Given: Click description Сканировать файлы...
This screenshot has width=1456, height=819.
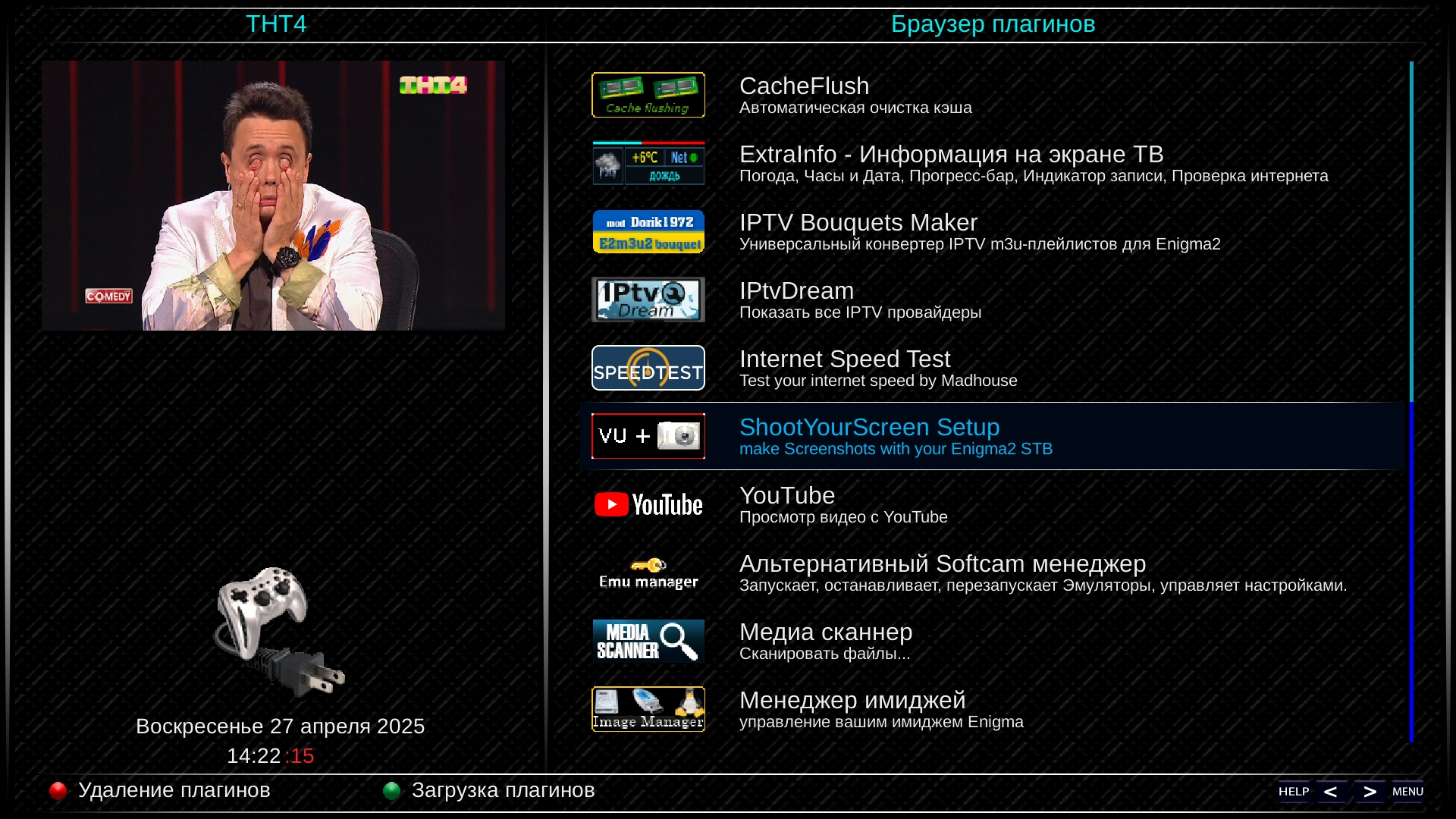Looking at the screenshot, I should coord(824,654).
